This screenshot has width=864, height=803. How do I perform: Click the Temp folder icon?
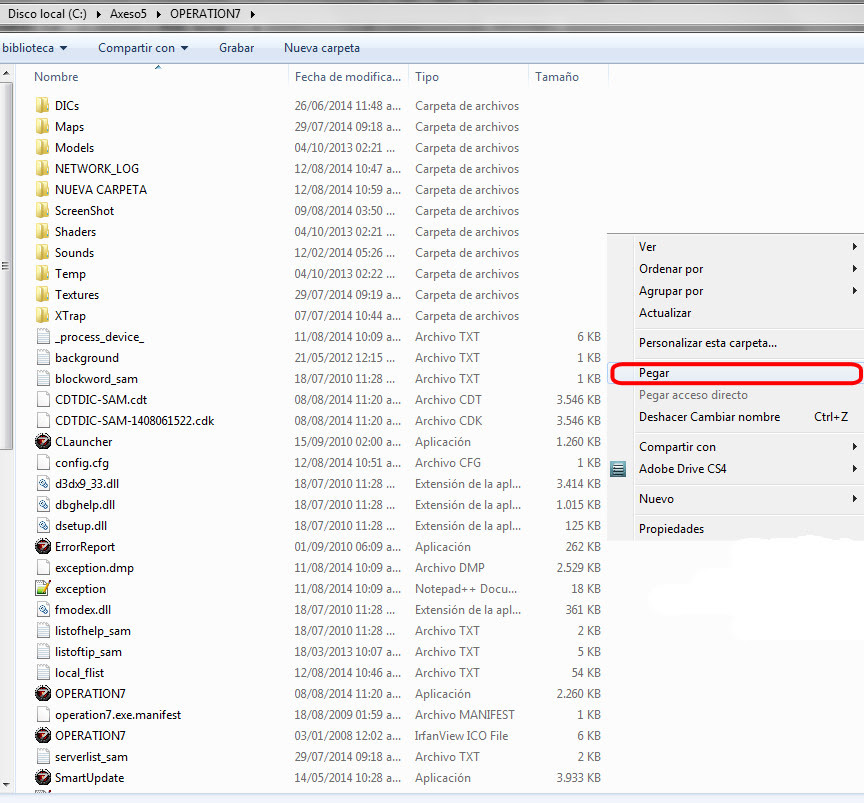(x=42, y=273)
